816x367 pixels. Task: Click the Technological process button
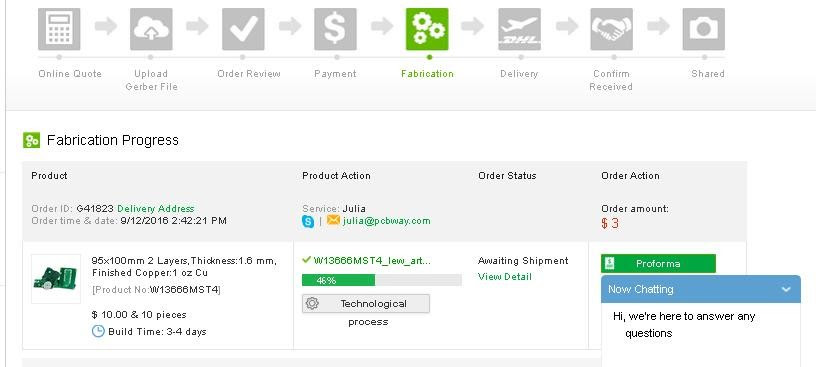pyautogui.click(x=366, y=303)
